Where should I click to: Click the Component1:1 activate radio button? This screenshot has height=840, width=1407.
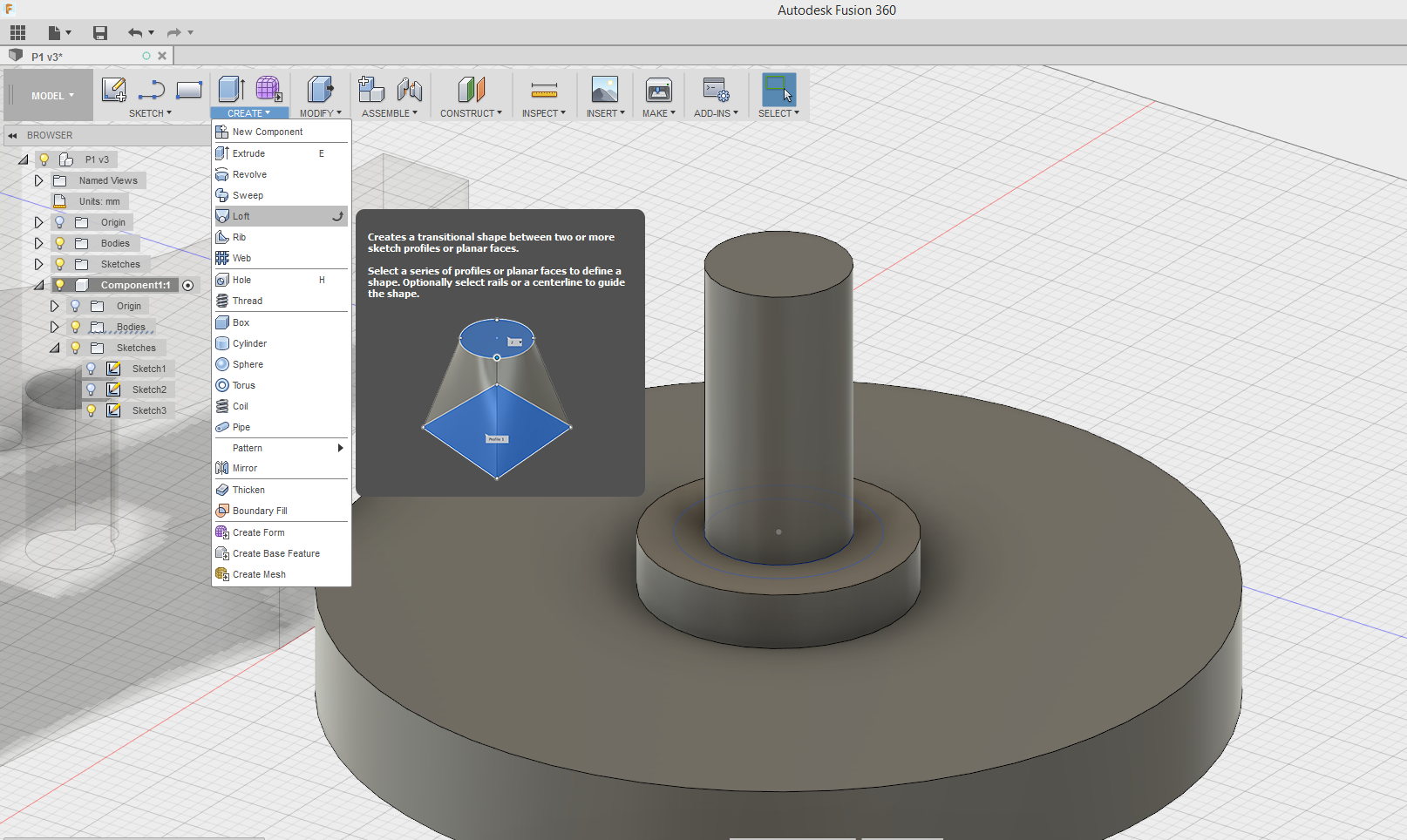tap(188, 286)
